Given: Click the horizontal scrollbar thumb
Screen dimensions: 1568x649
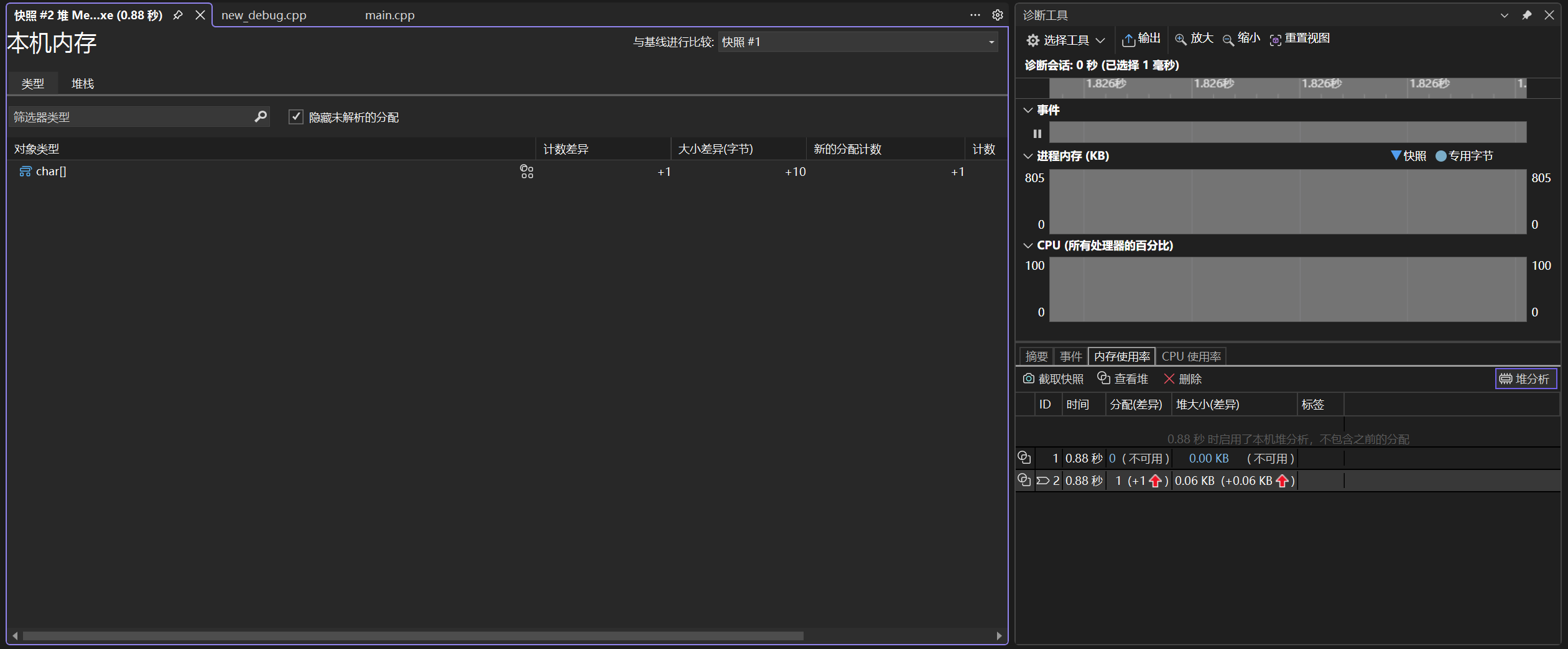Looking at the screenshot, I should click(413, 635).
